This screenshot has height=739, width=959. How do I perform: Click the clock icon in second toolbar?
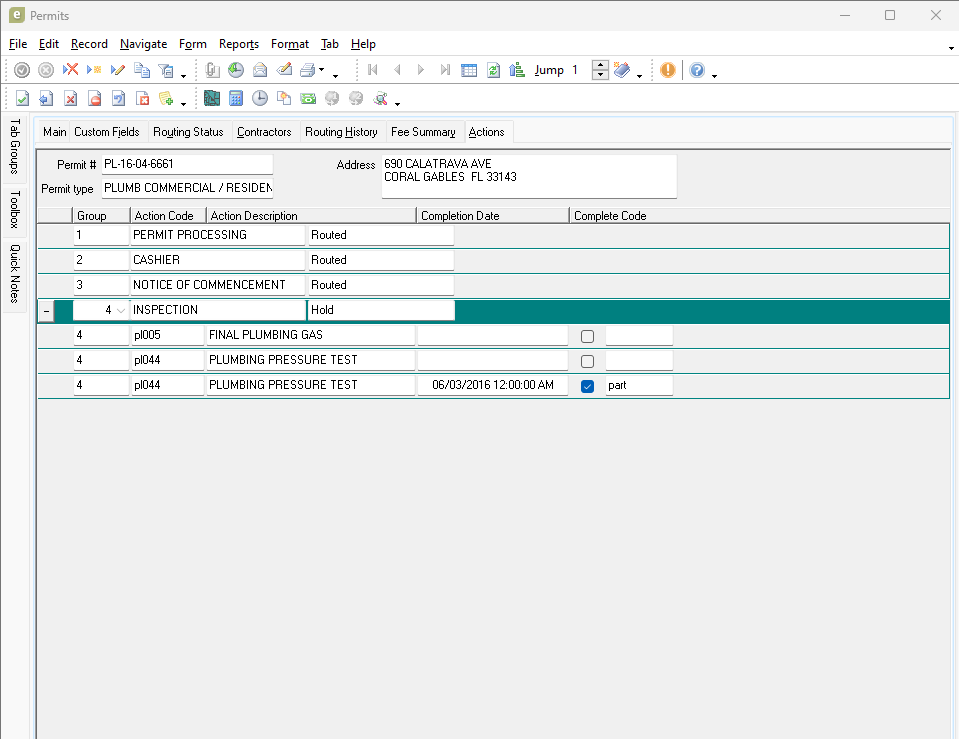[x=260, y=98]
